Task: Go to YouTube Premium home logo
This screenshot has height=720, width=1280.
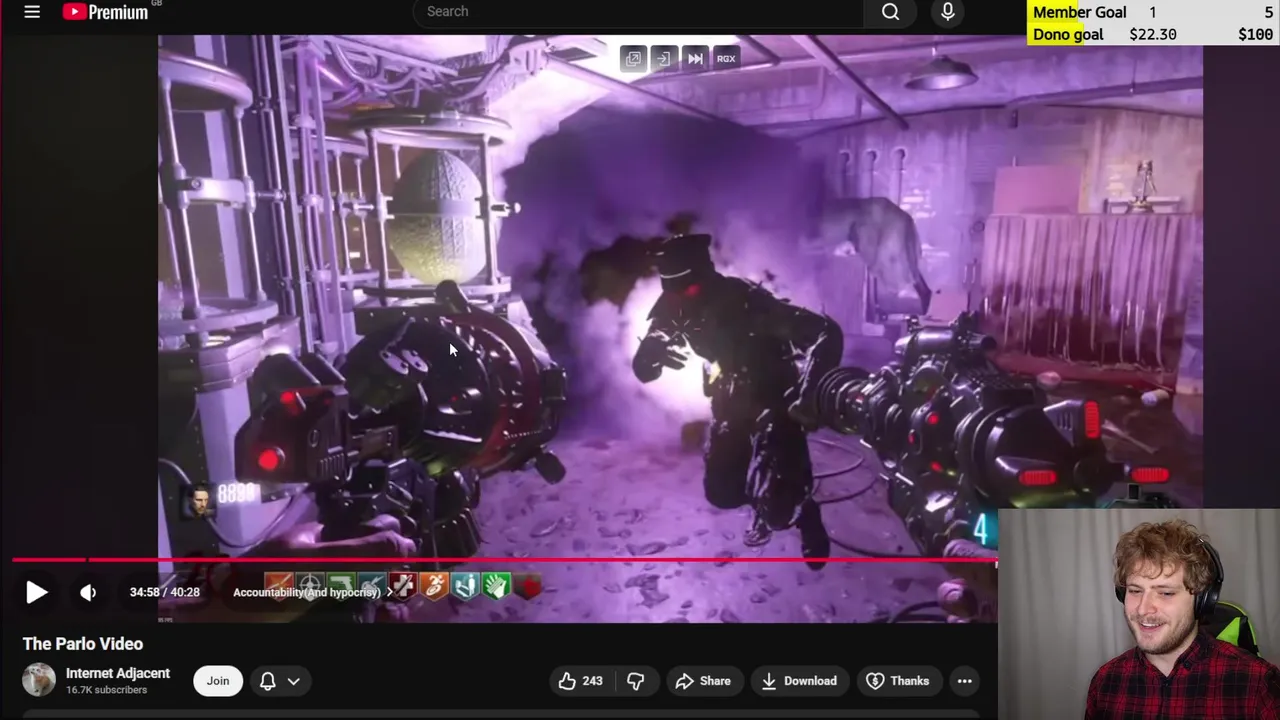Action: 105,12
